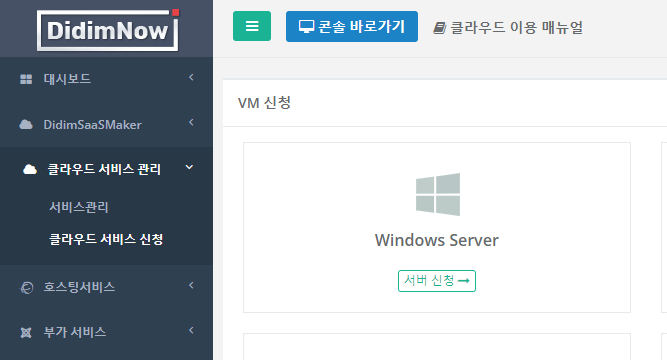Select 클라우드 서비스 관리 menu
Viewport: 667px width, 360px height.
[x=106, y=169]
